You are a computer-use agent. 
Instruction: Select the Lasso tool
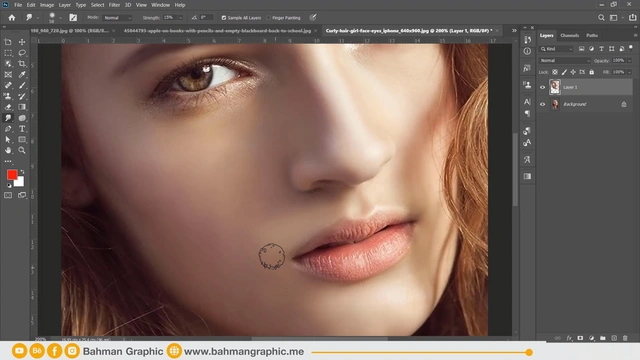(22, 53)
